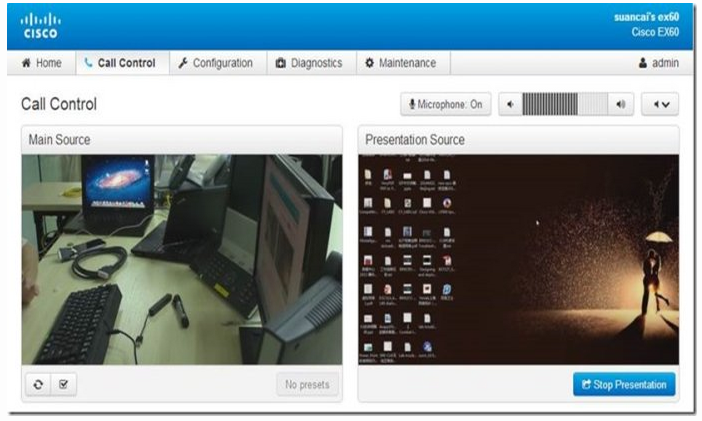Click the gear icon on the Maintenance tab
Image resolution: width=702 pixels, height=421 pixels.
(x=369, y=63)
